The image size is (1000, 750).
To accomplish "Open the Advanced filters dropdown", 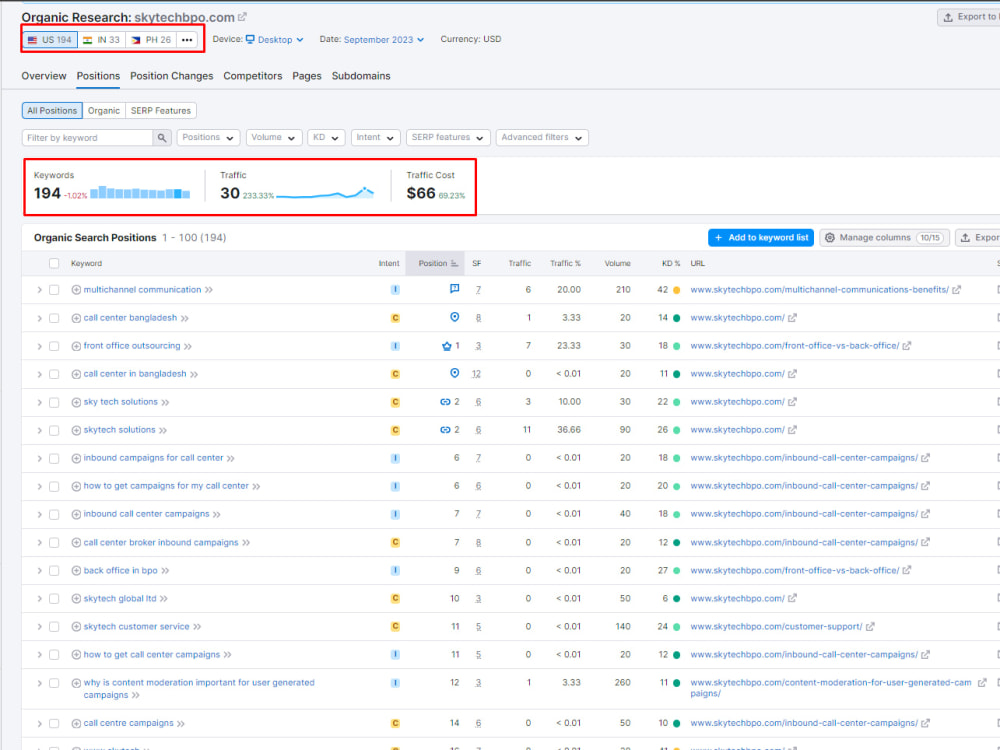I will click(x=541, y=138).
